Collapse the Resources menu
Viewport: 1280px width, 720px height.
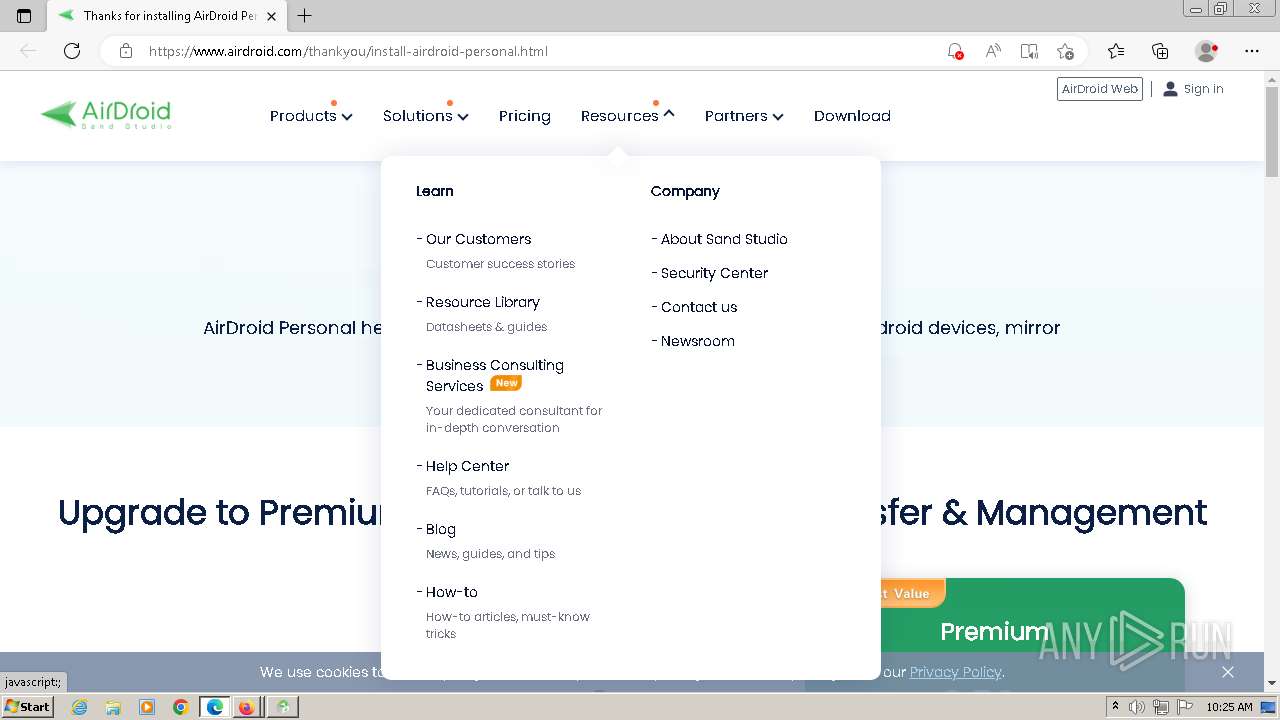coord(628,116)
